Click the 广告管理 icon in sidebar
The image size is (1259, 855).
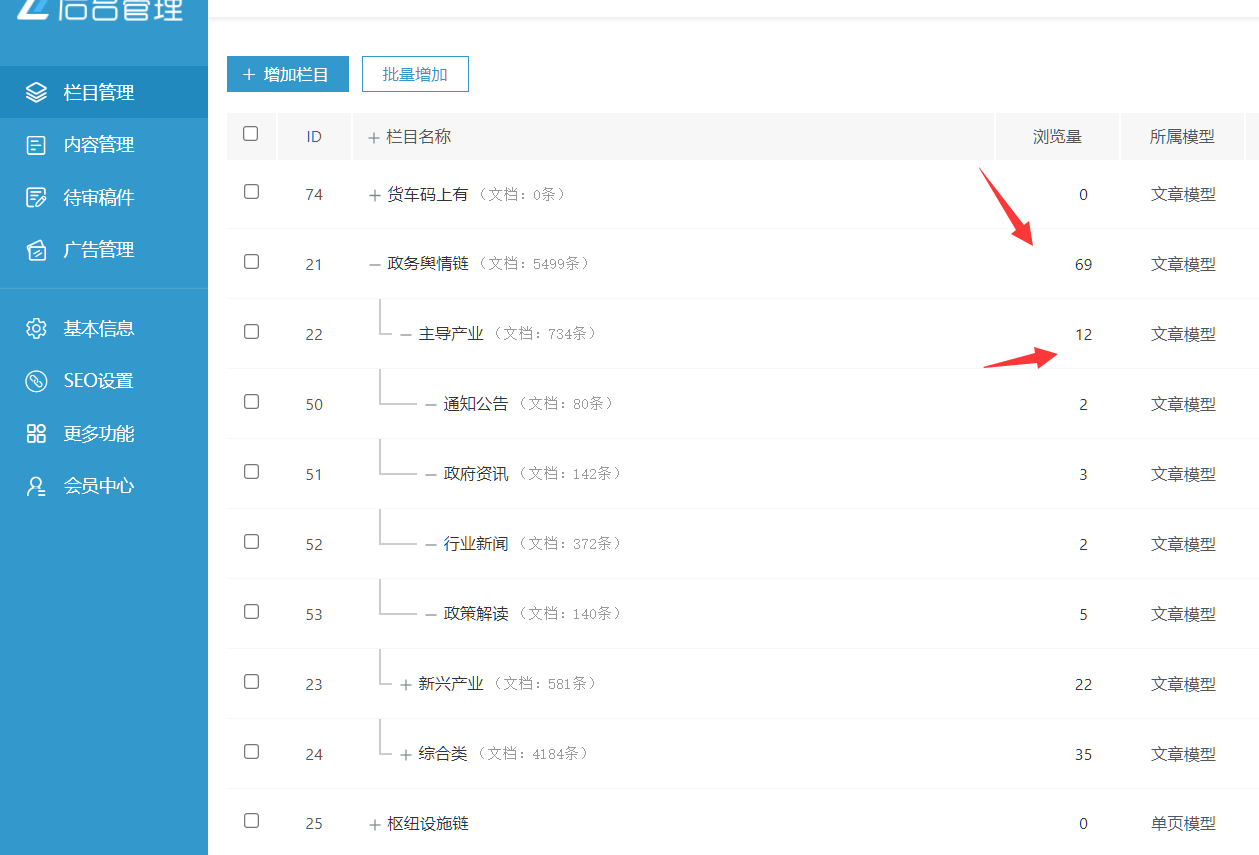(x=36, y=250)
